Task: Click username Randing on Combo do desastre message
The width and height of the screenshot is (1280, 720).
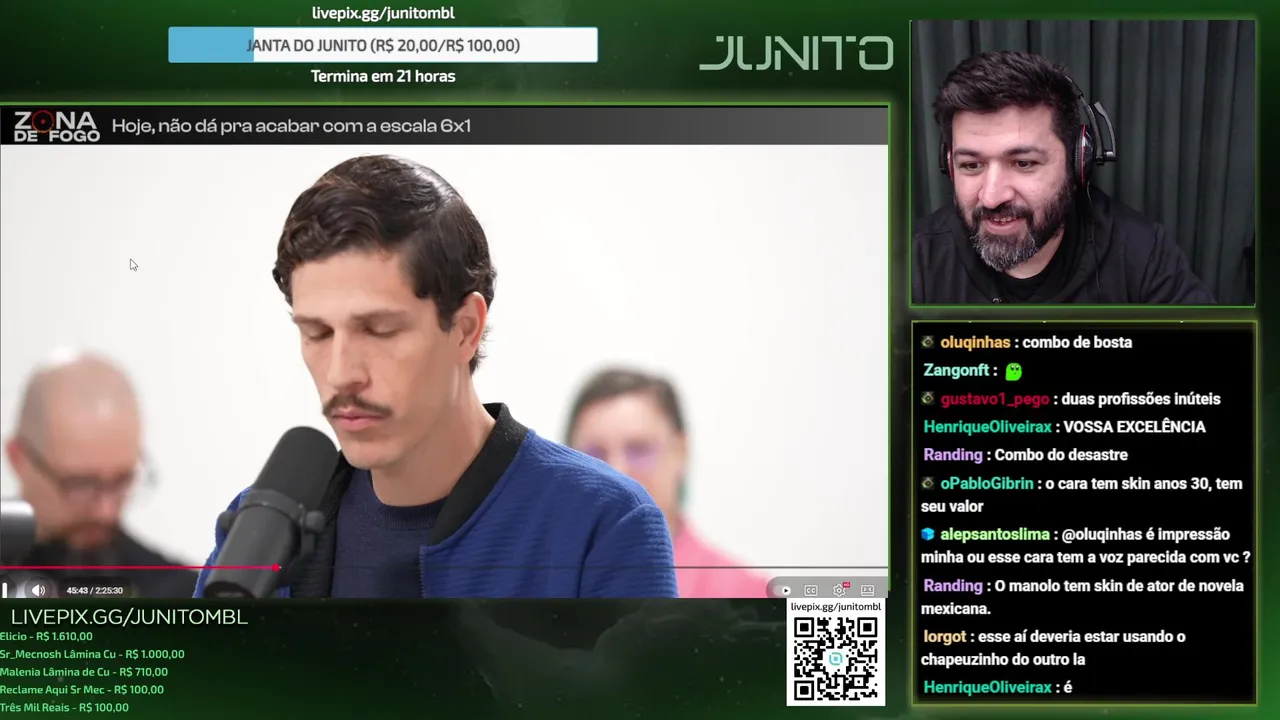Action: [x=953, y=455]
